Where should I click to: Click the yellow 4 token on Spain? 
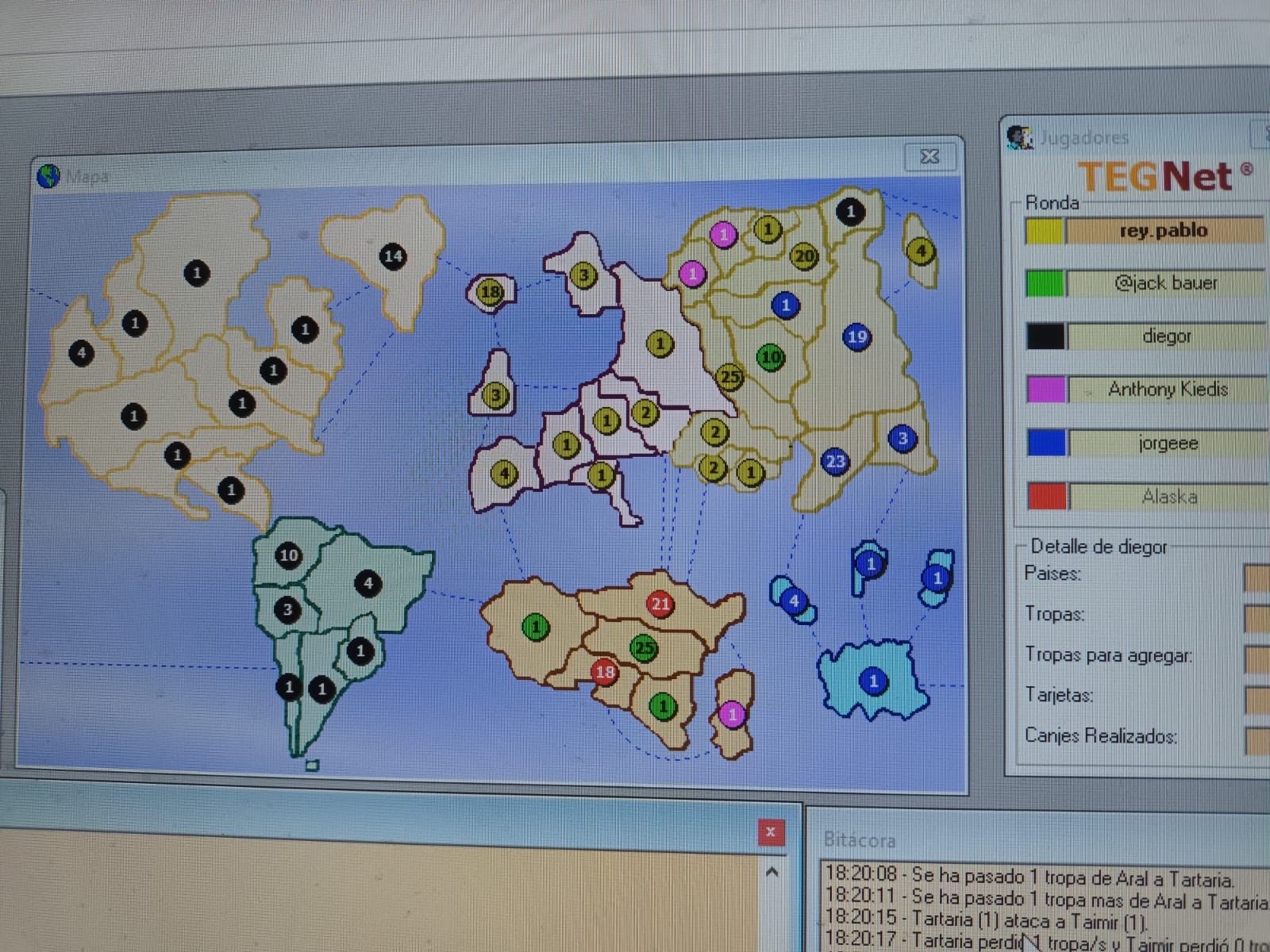pos(505,474)
